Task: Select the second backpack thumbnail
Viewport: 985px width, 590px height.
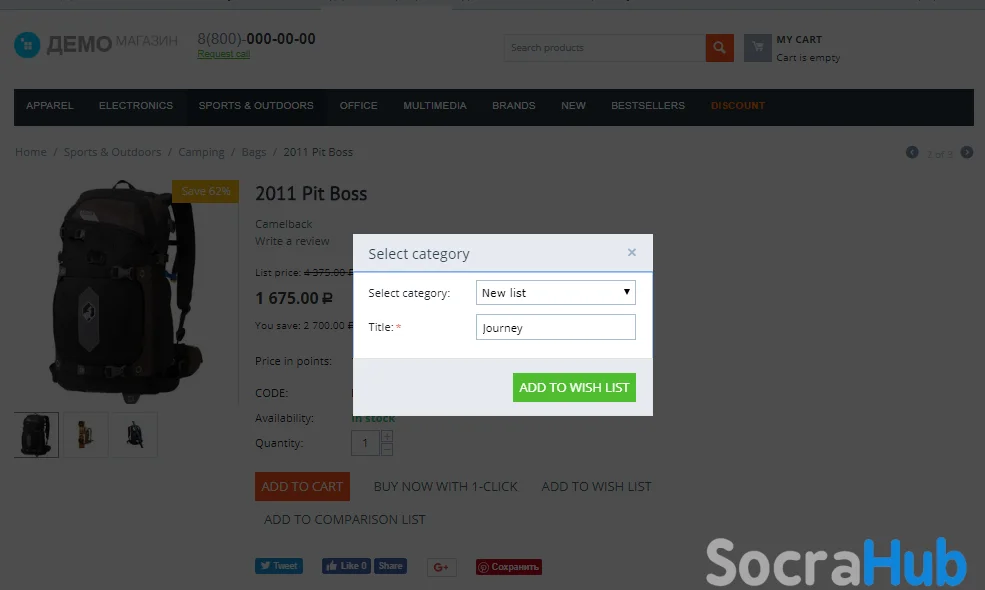Action: coord(85,435)
